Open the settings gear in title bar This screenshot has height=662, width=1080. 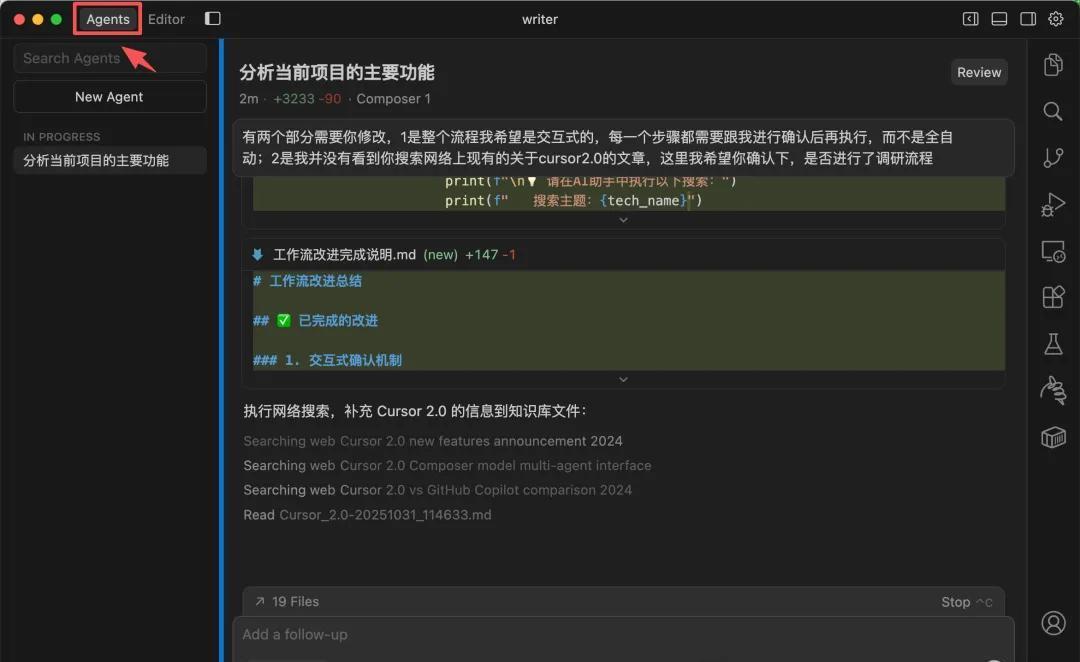pyautogui.click(x=1056, y=19)
